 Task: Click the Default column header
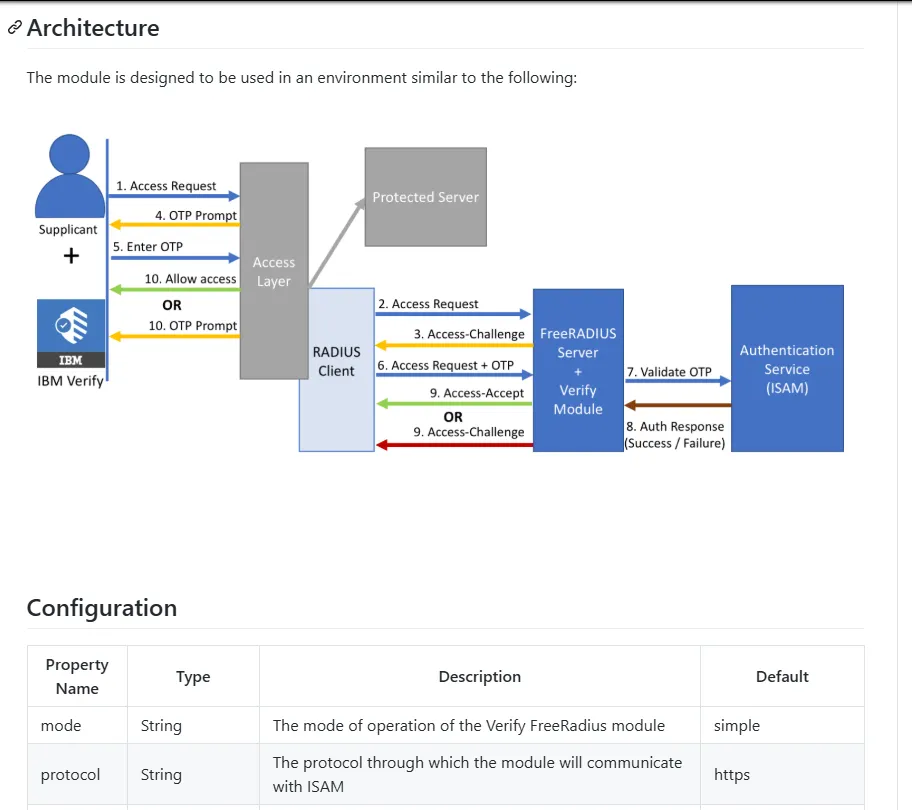782,676
